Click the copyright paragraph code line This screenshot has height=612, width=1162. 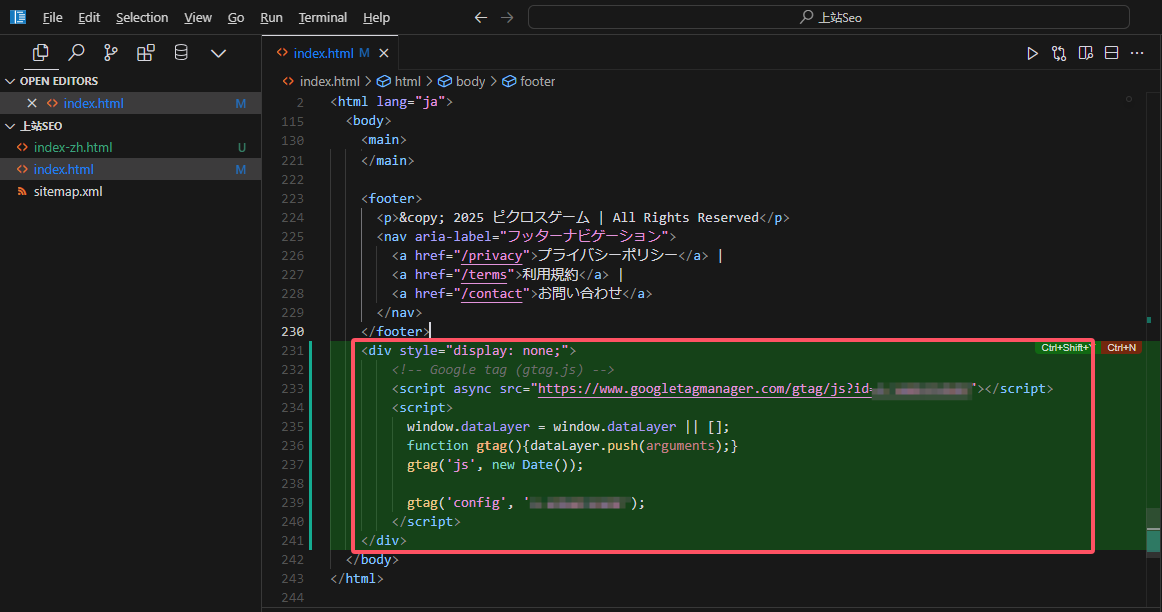pos(583,218)
